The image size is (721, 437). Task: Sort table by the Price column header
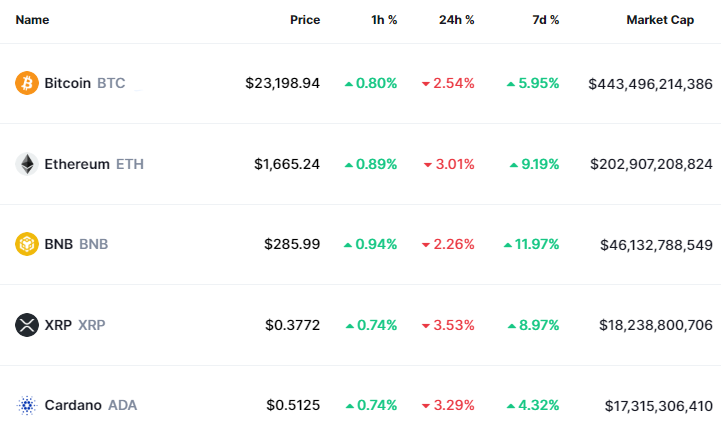(x=305, y=20)
